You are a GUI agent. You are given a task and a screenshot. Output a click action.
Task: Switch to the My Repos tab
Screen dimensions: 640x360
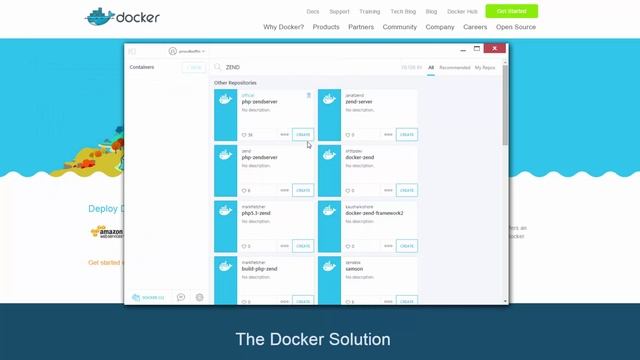pyautogui.click(x=485, y=68)
